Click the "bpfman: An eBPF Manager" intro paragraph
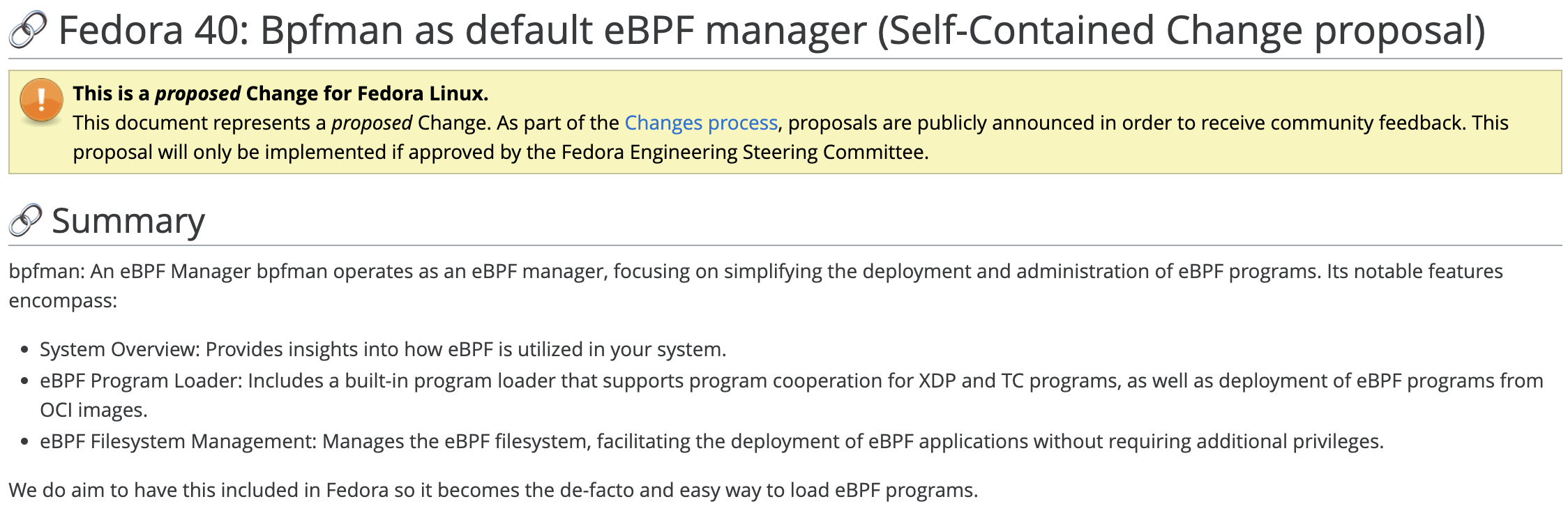 coord(755,271)
